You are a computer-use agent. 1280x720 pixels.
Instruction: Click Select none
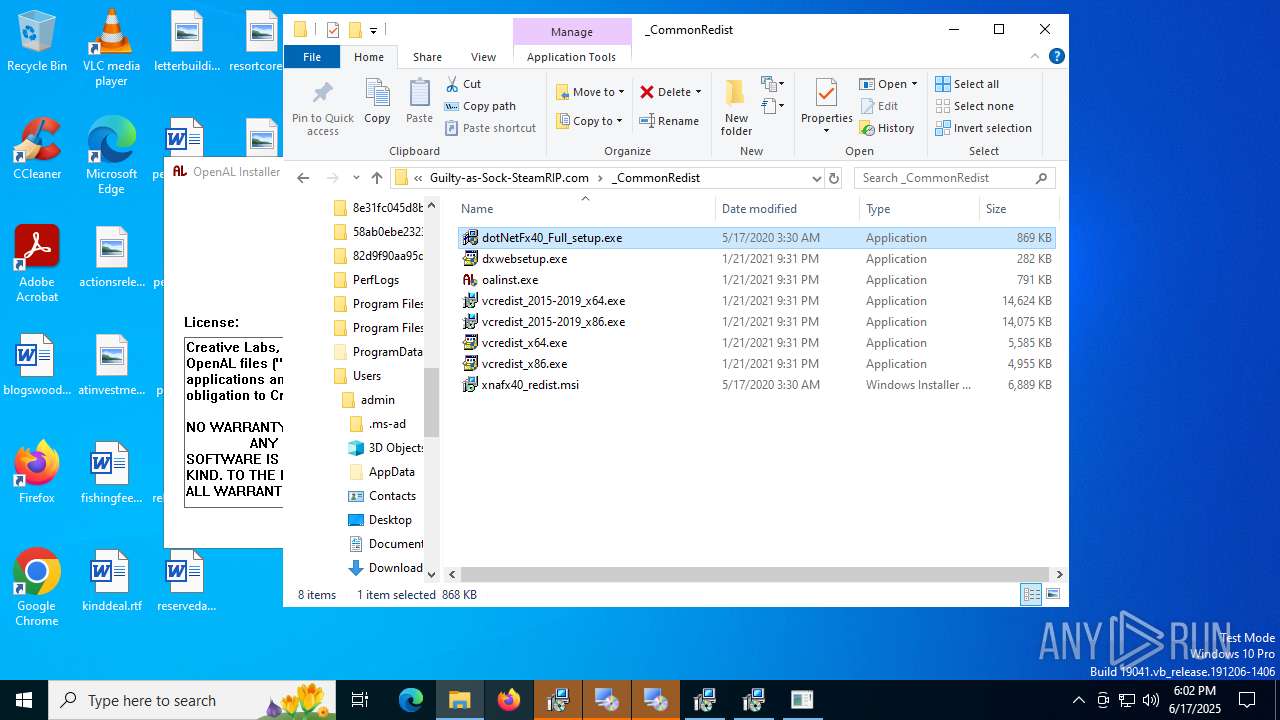(975, 106)
